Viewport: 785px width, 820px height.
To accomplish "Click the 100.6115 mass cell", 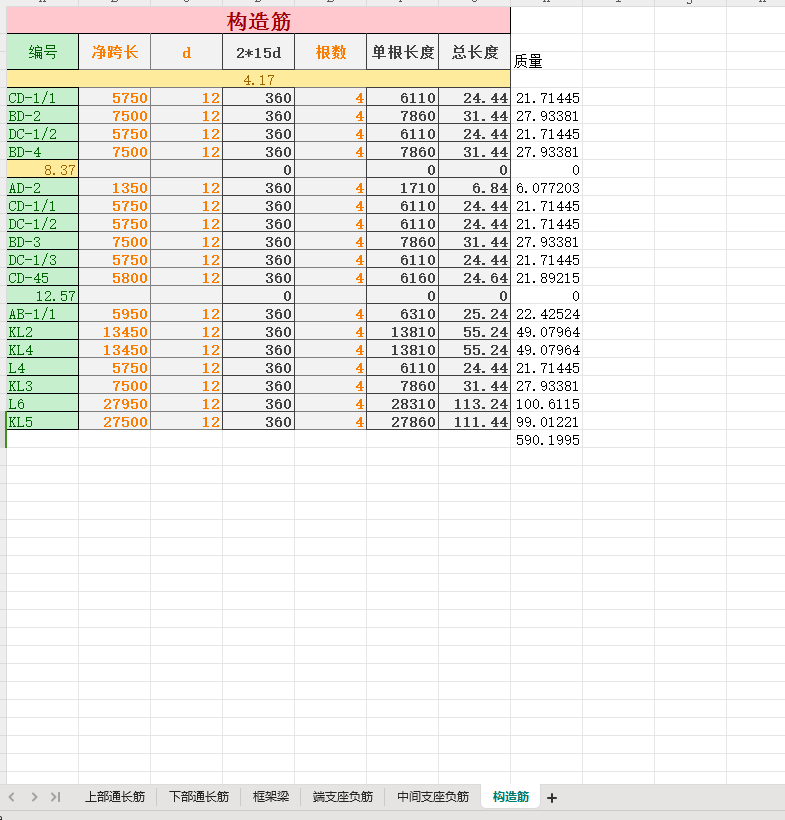I will (547, 404).
